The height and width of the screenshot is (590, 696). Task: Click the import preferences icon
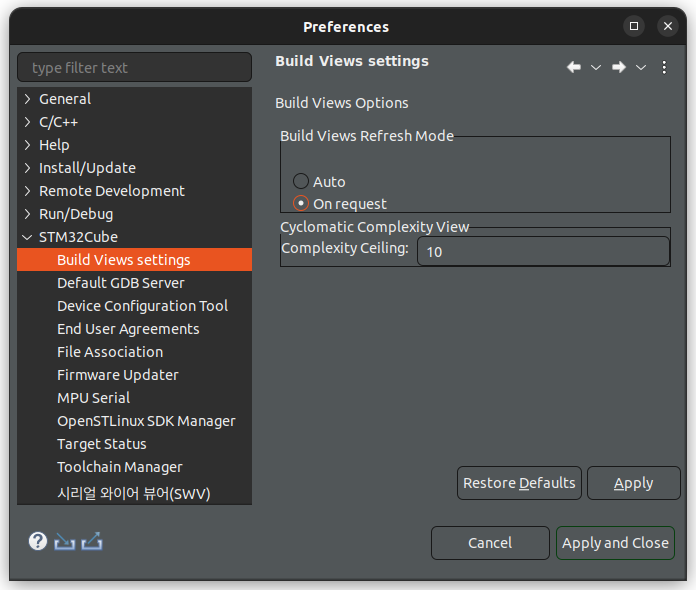[x=64, y=542]
